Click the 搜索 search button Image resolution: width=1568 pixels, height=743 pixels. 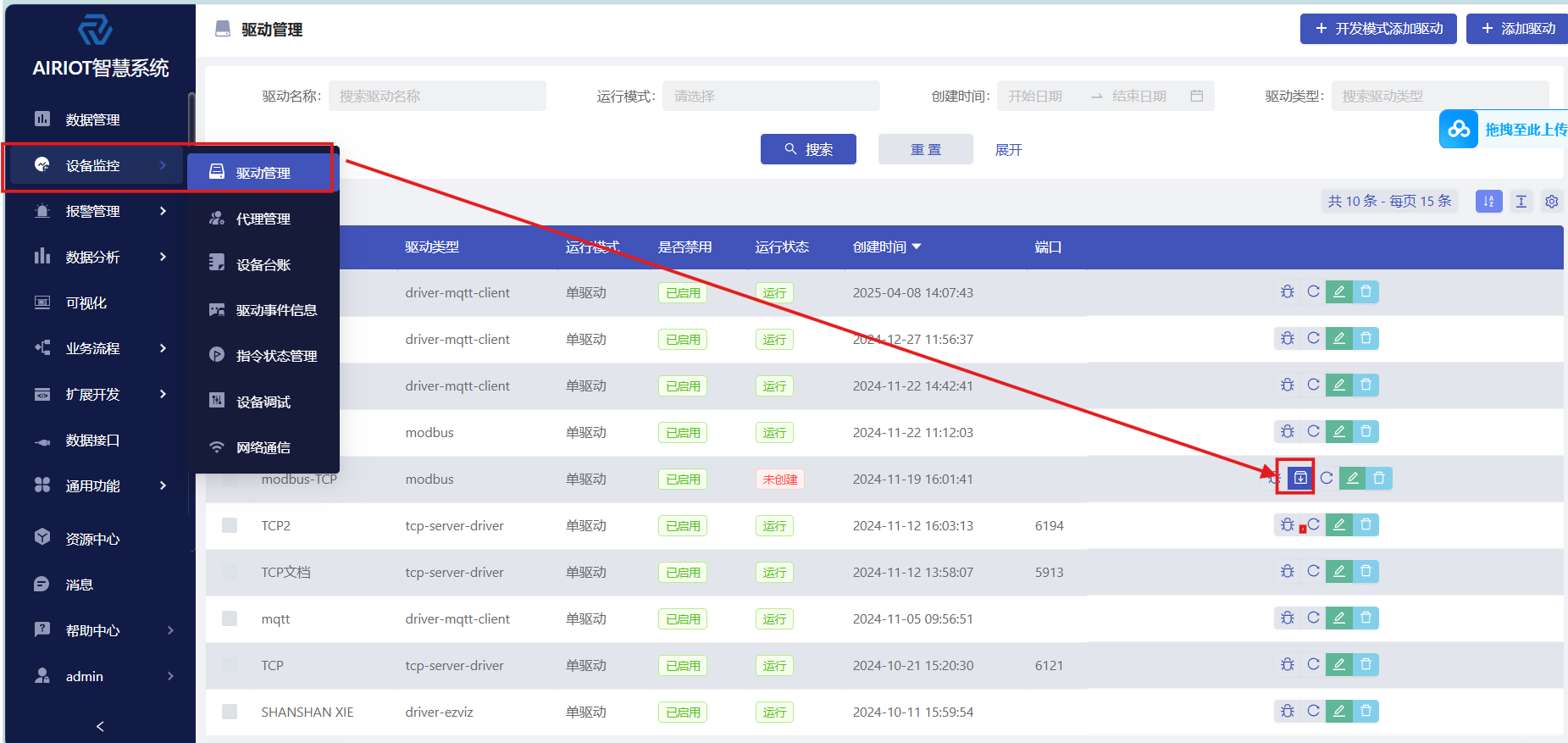[808, 149]
